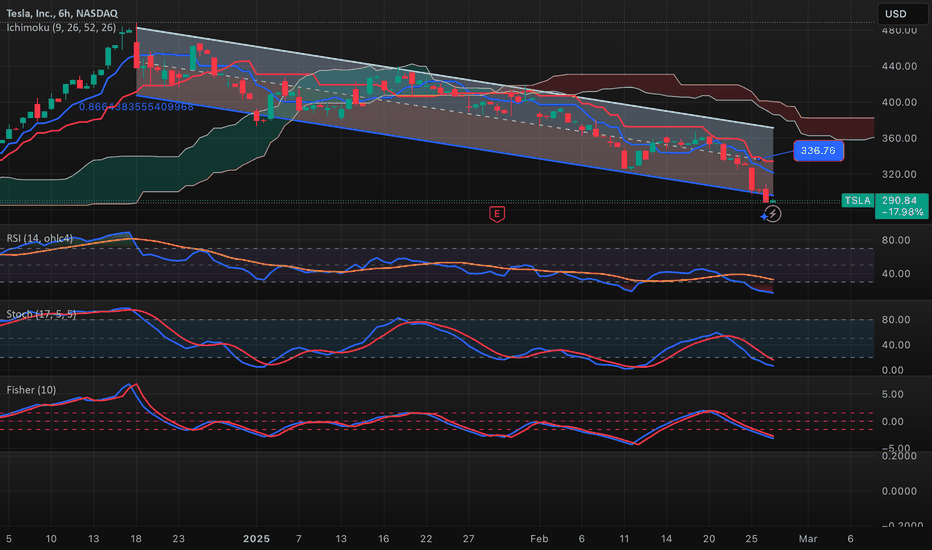The image size is (932, 550).
Task: Click the Tesla, Inc., 6h, NASDAQ title
Action: pyautogui.click(x=62, y=13)
